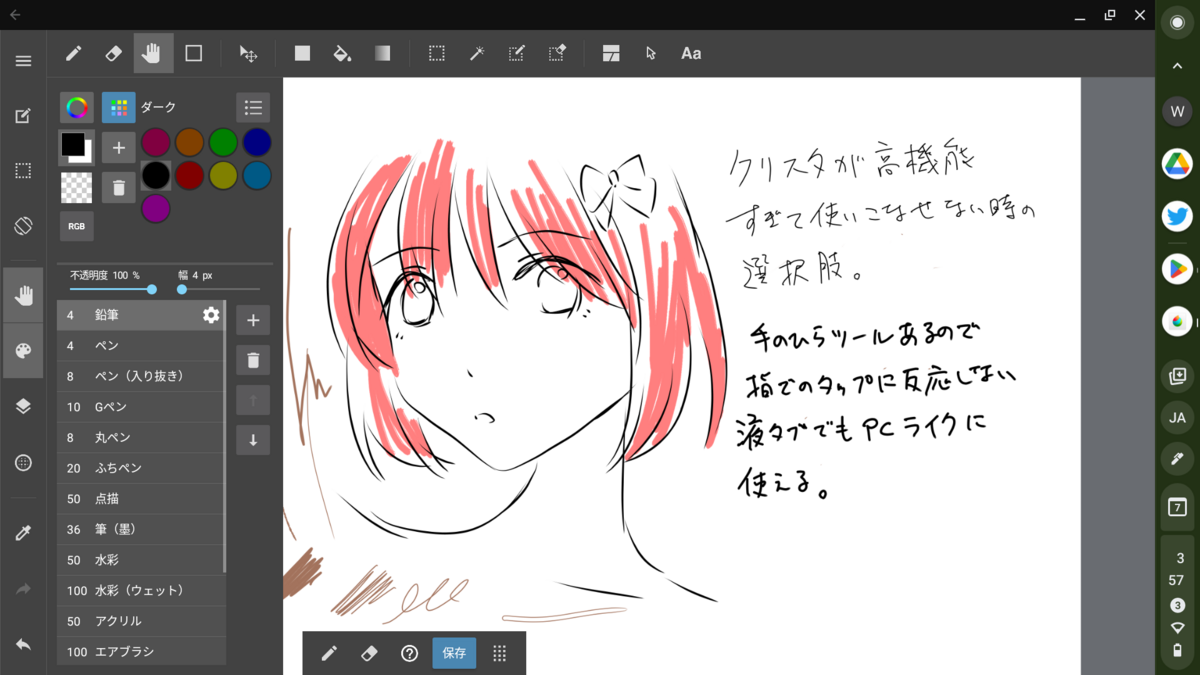Pick the olive yellow palette swatch
This screenshot has width=1200, height=675.
223,175
